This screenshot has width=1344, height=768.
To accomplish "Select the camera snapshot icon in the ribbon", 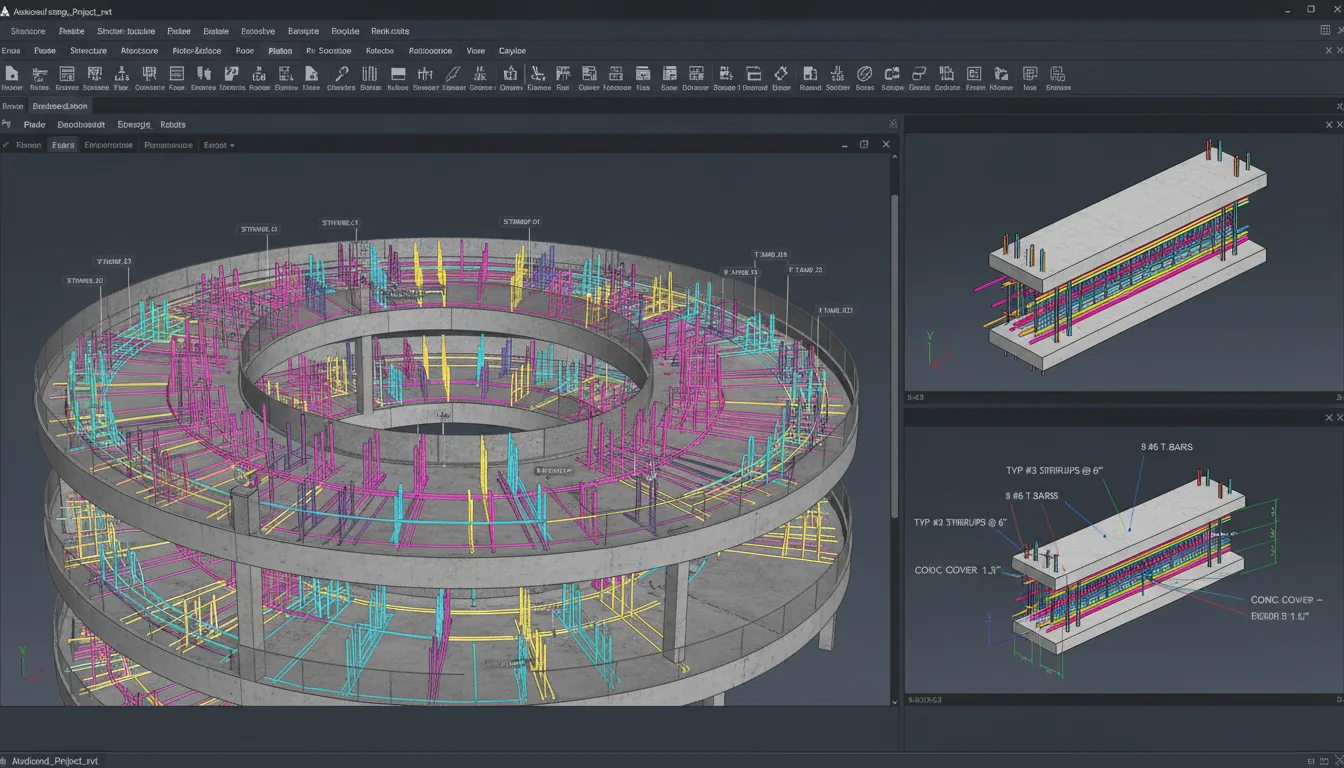I will tap(510, 75).
